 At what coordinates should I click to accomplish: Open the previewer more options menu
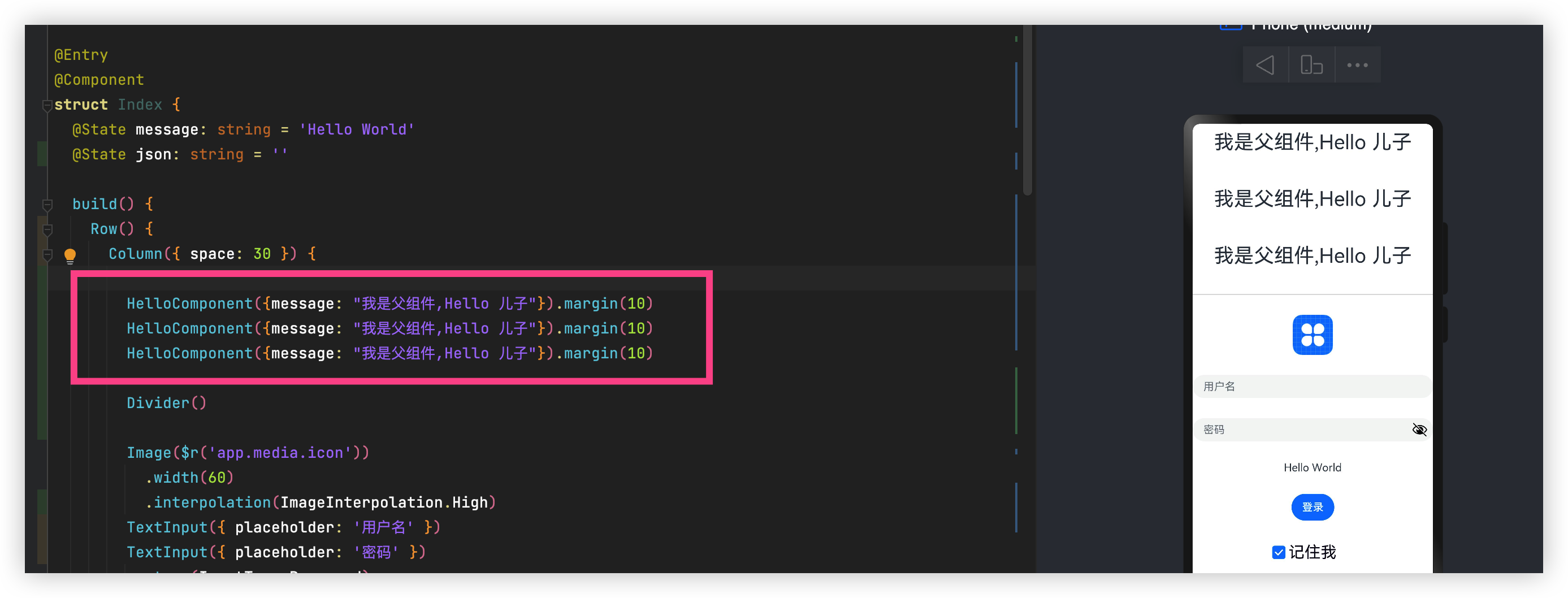click(x=1357, y=64)
